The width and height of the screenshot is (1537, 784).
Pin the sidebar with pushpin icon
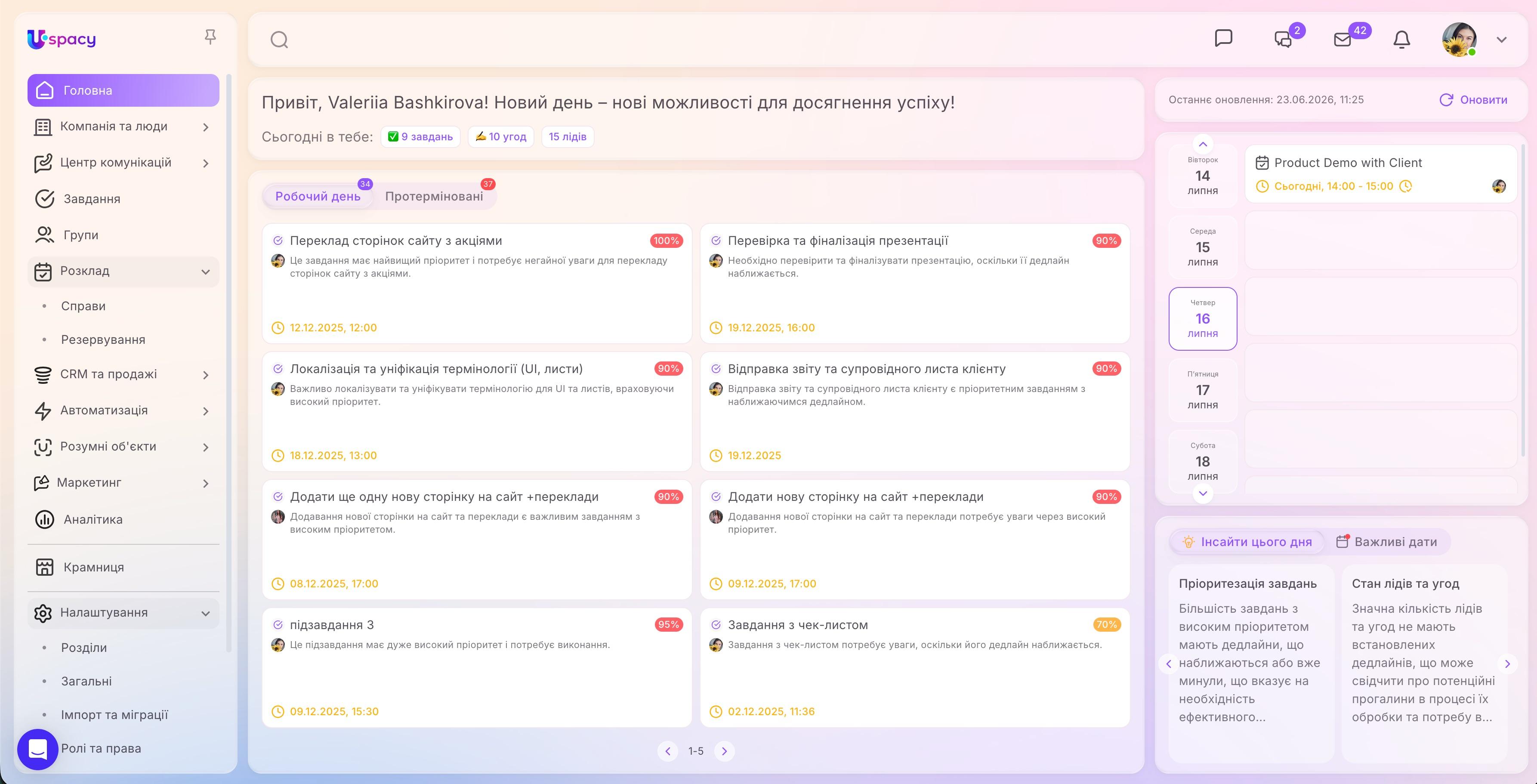(210, 37)
